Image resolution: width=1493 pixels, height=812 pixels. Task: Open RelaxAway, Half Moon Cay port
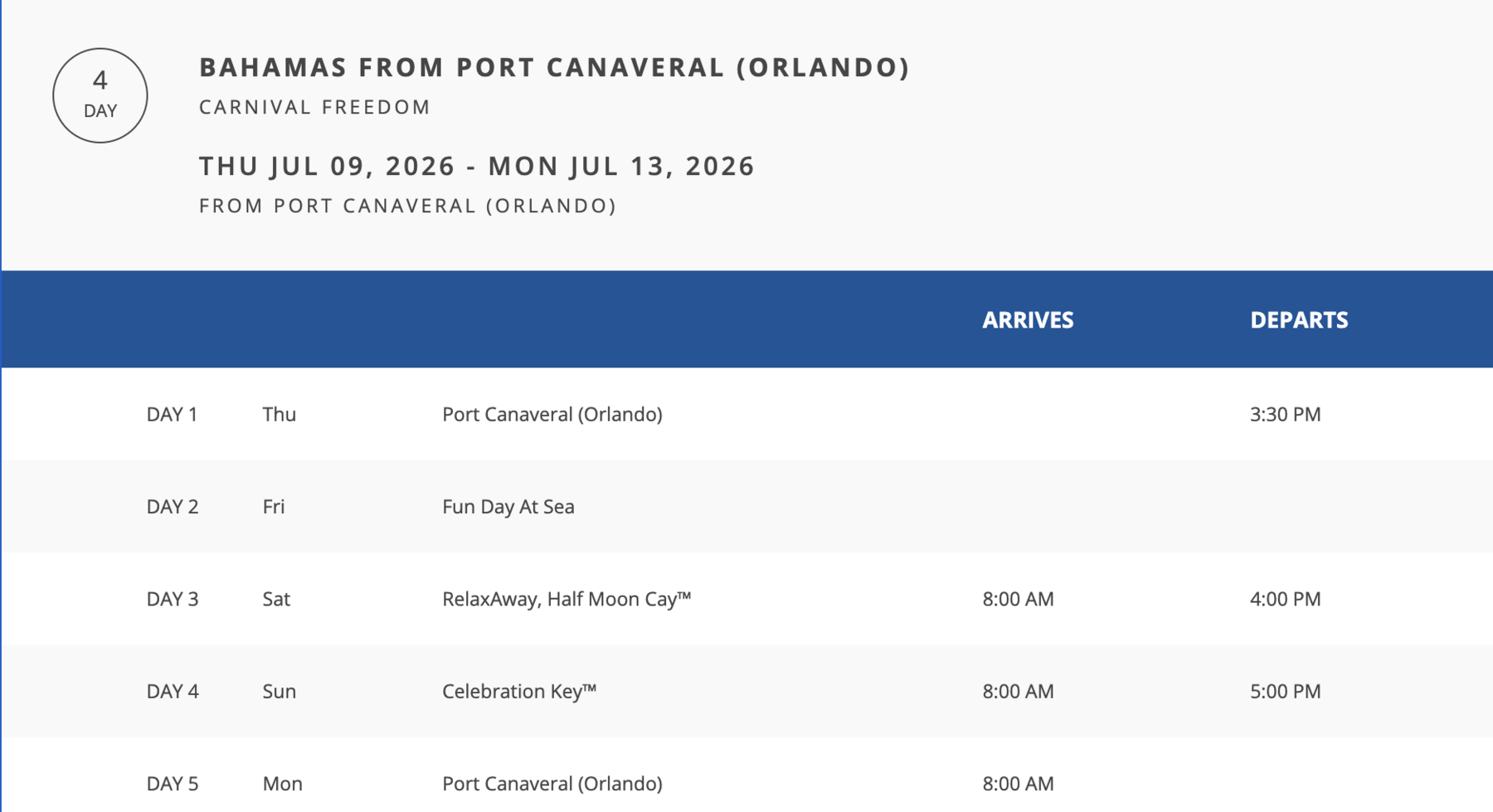(567, 599)
